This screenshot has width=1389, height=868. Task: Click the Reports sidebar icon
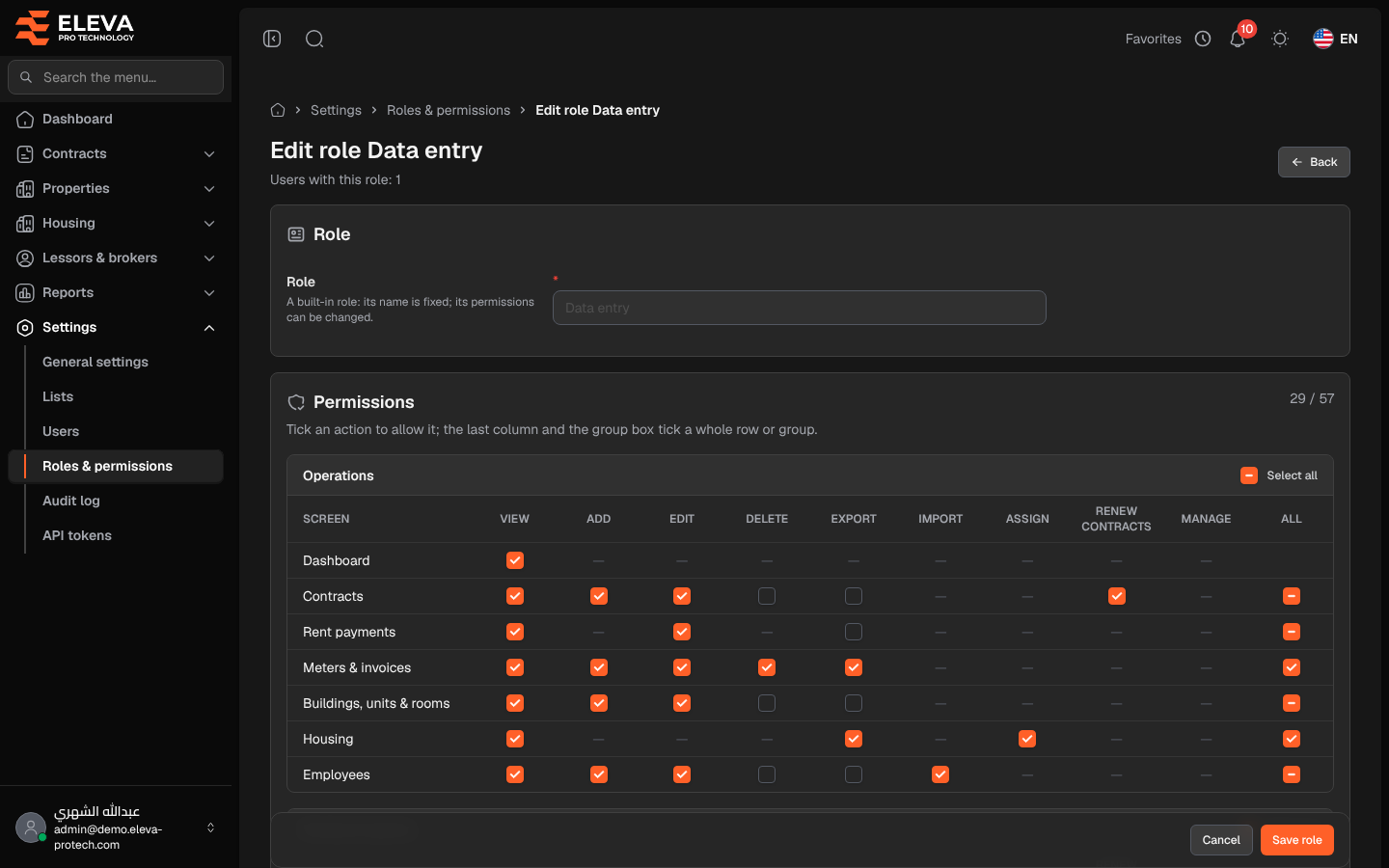[25, 292]
